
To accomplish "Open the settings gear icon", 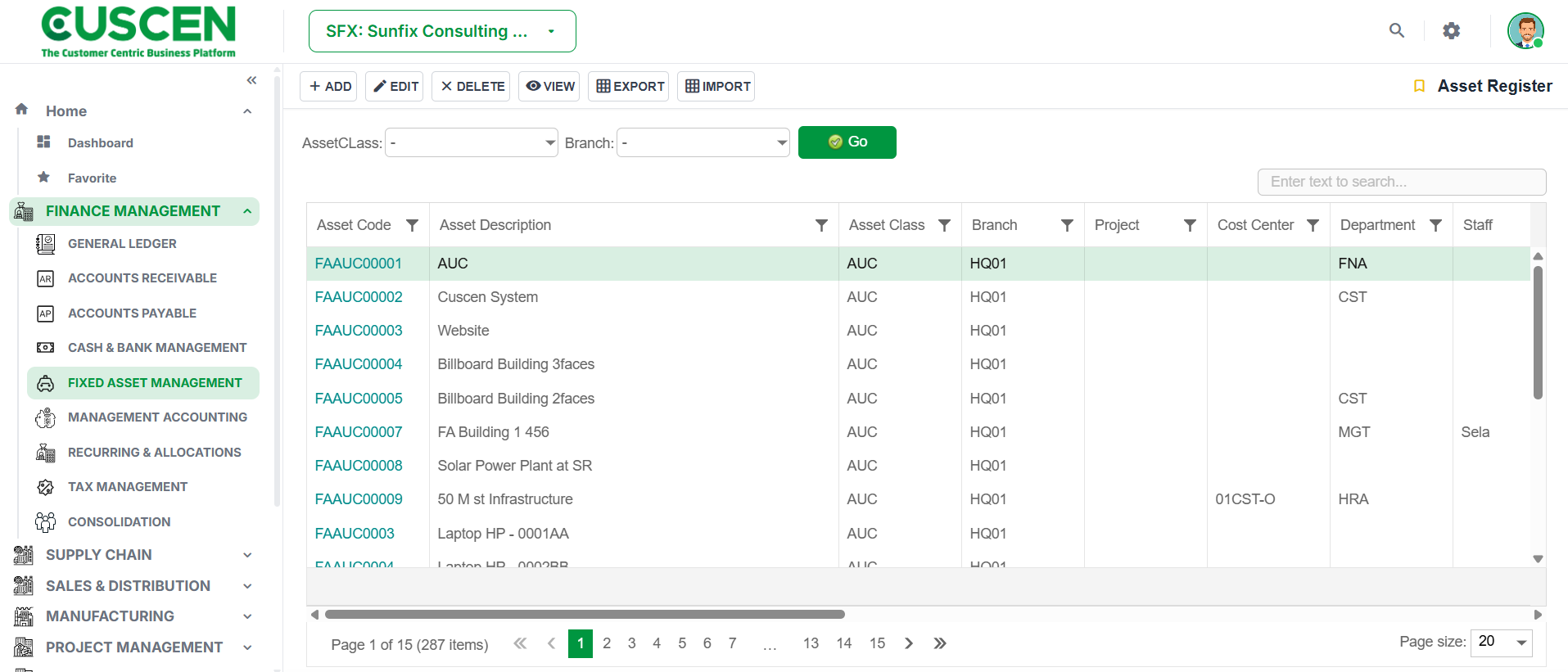I will coord(1452,30).
